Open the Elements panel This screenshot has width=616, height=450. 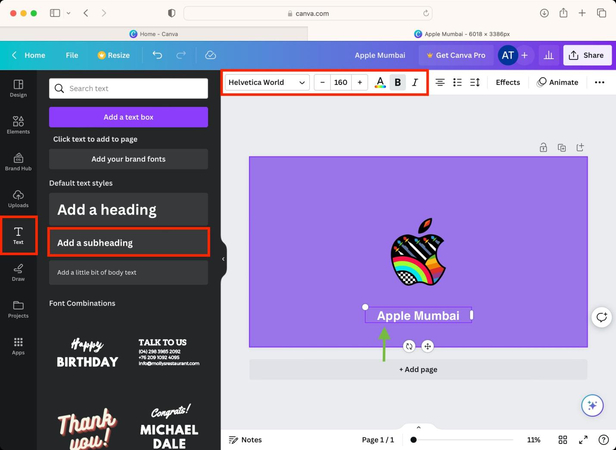(18, 125)
